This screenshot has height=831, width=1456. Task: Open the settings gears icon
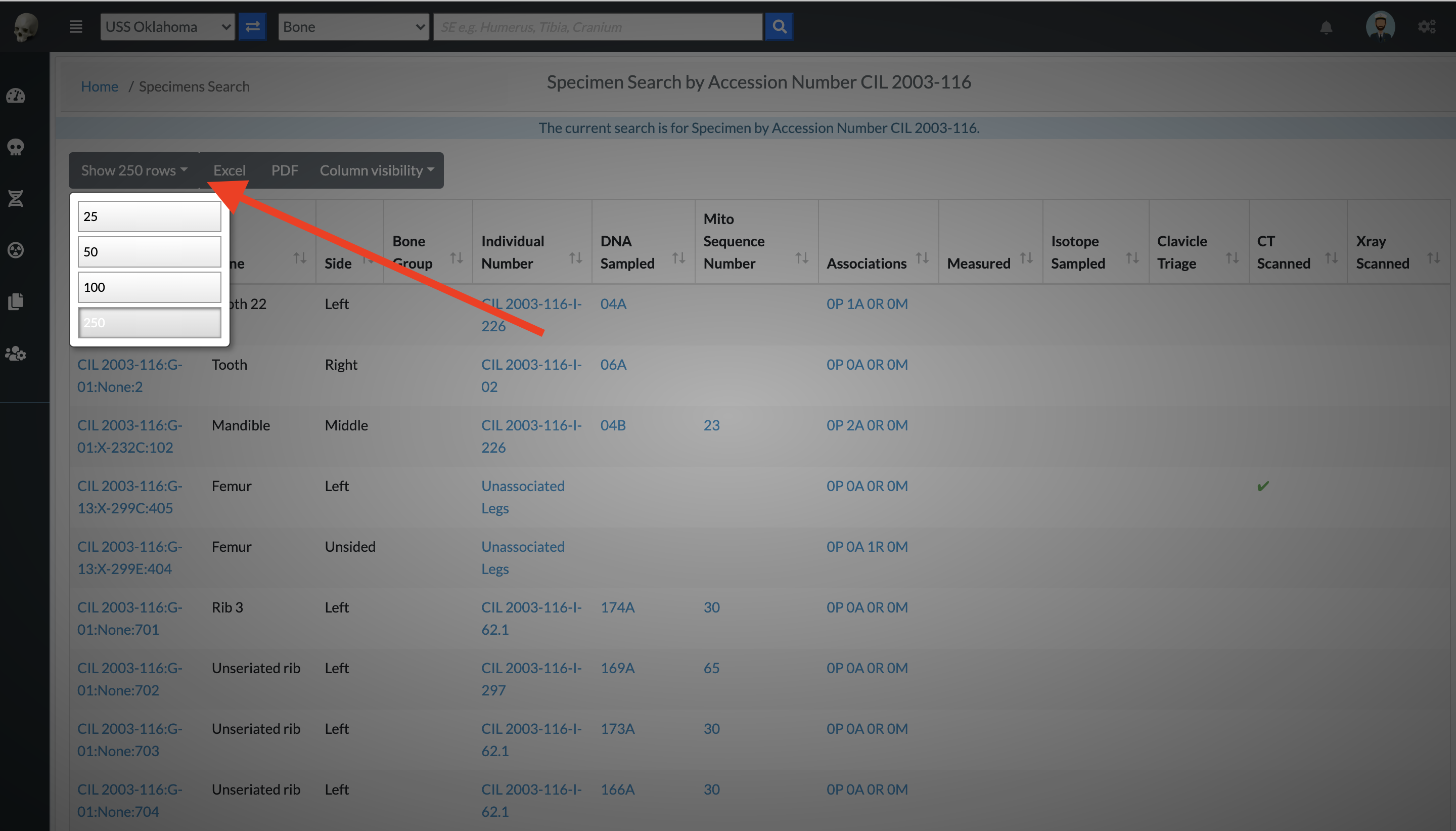coord(1426,27)
